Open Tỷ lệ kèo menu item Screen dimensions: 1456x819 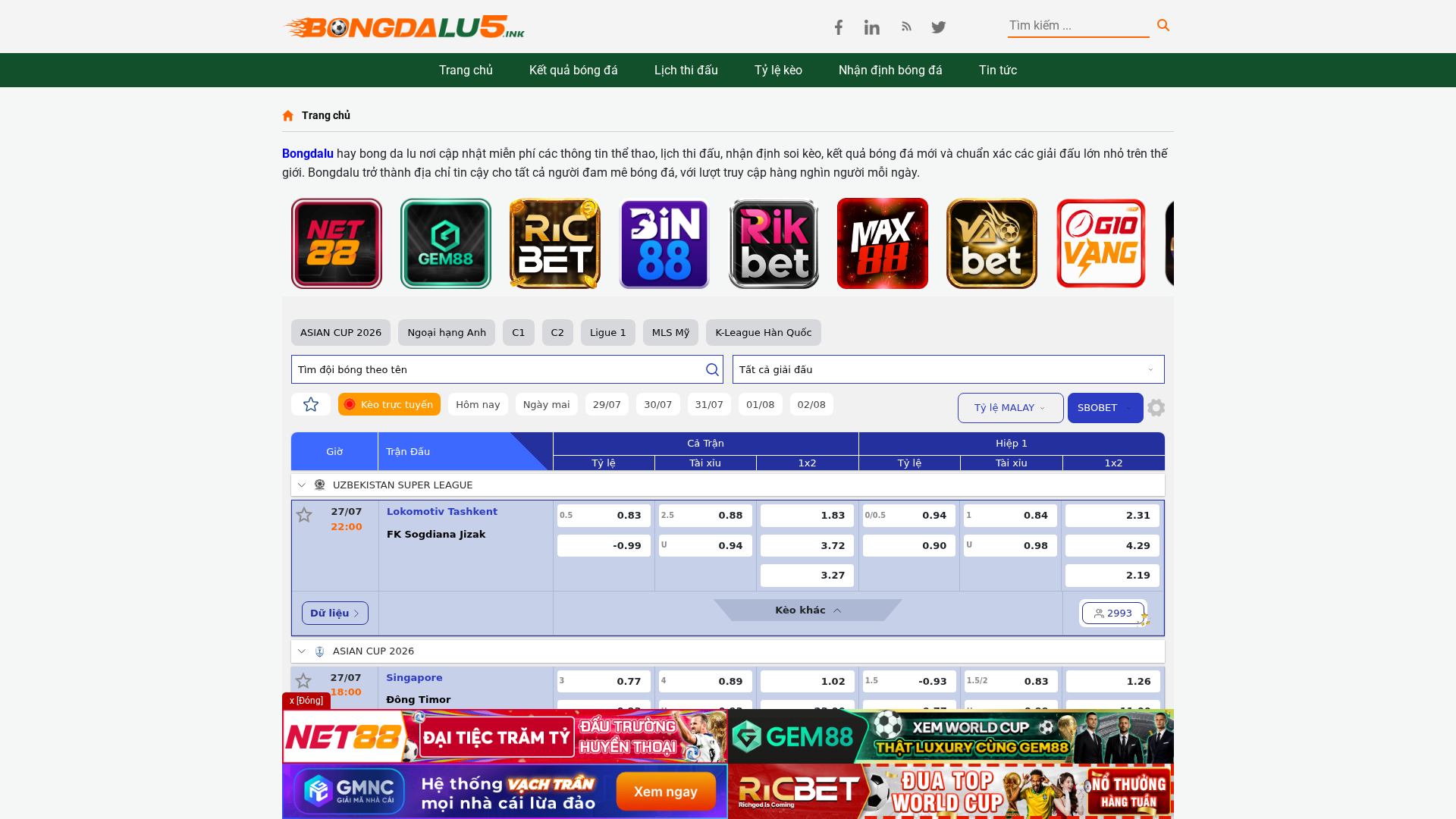coord(778,70)
